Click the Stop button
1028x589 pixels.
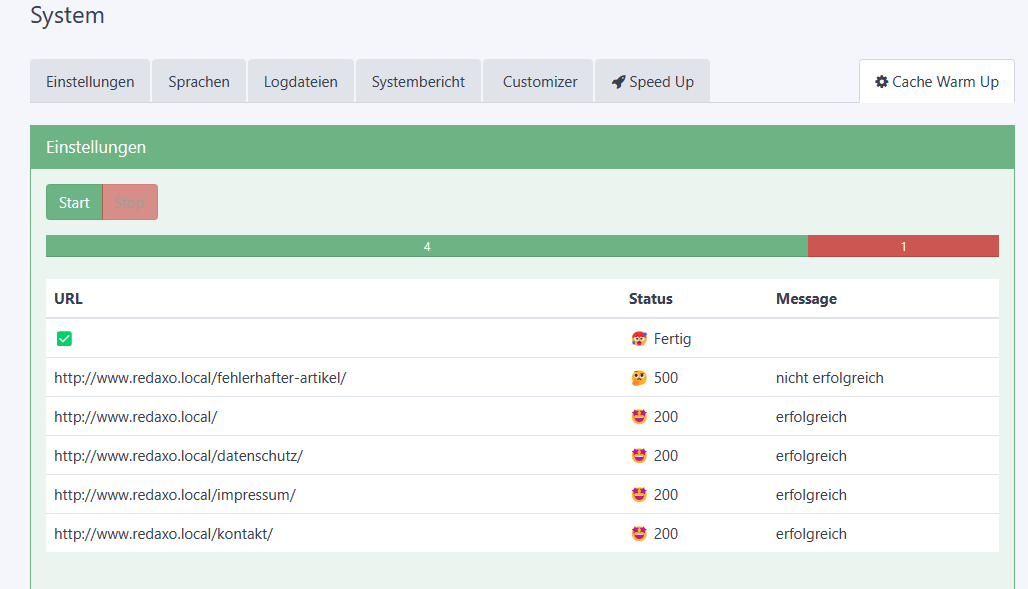[130, 202]
